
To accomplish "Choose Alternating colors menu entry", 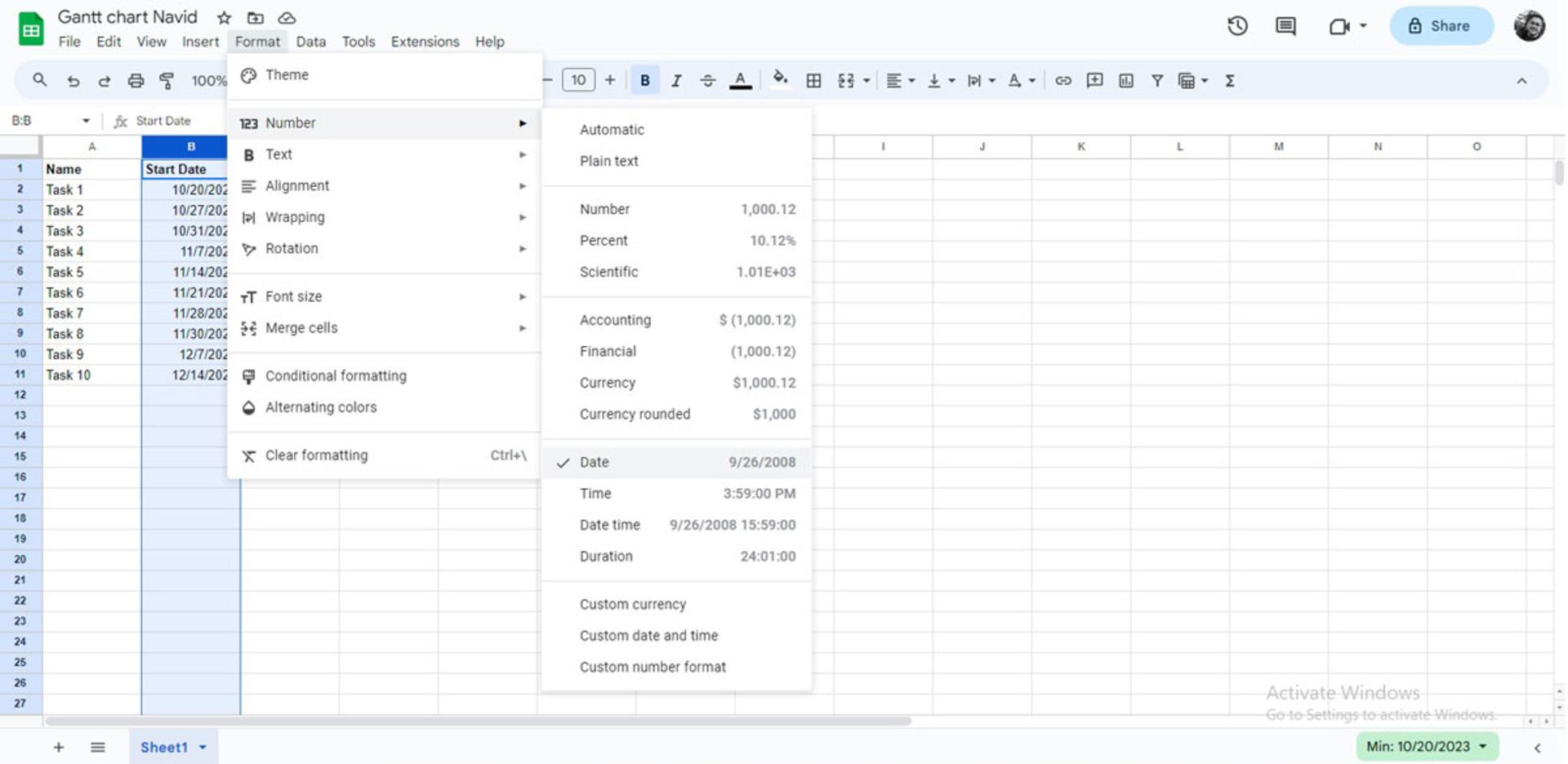I will click(x=385, y=407).
